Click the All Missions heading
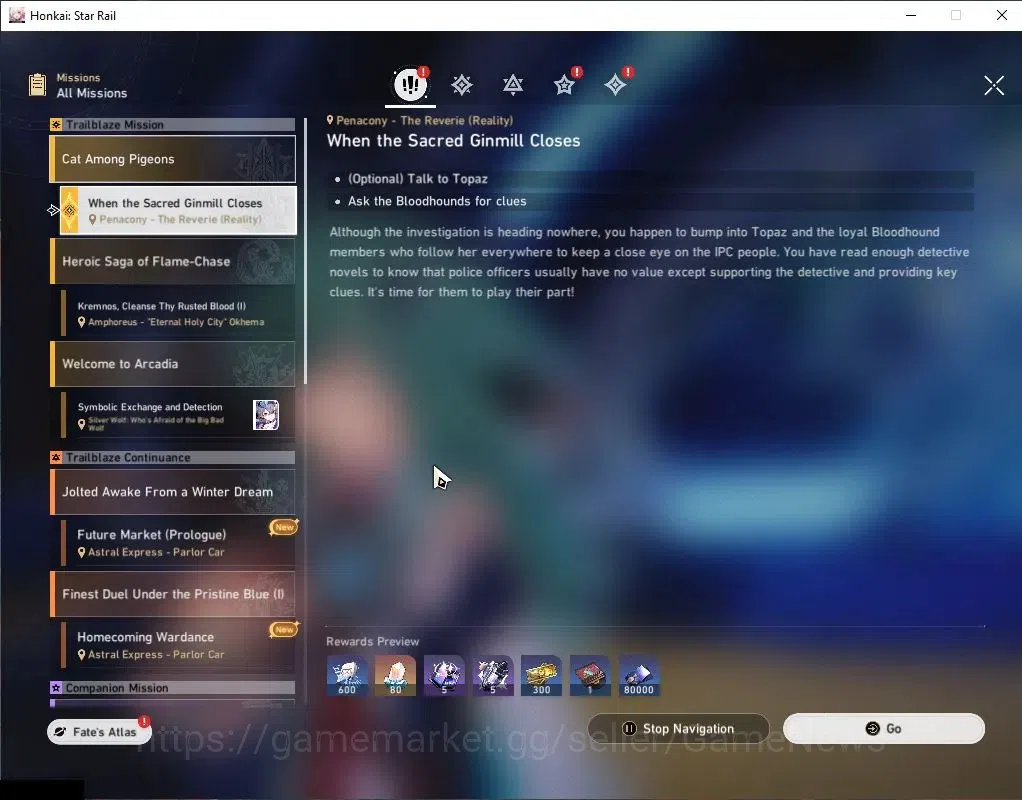 coord(92,93)
